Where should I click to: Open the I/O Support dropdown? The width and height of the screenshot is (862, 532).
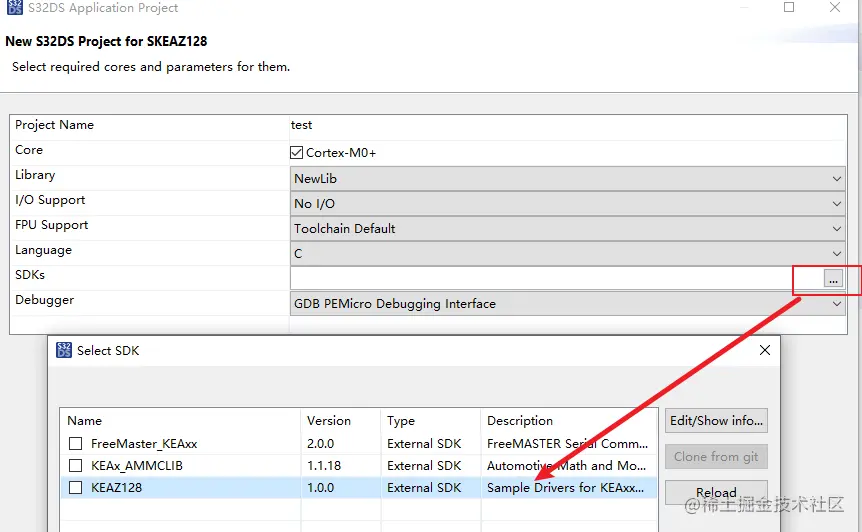tap(567, 203)
